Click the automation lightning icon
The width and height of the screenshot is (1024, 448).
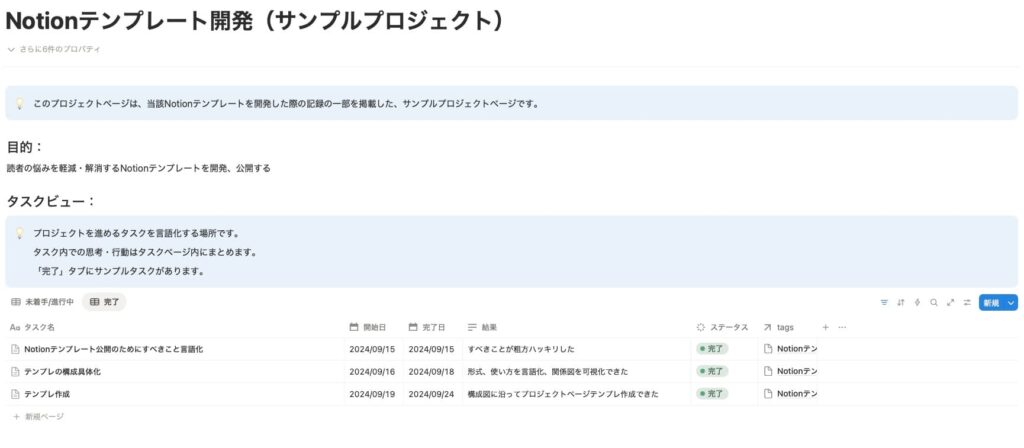click(x=918, y=302)
